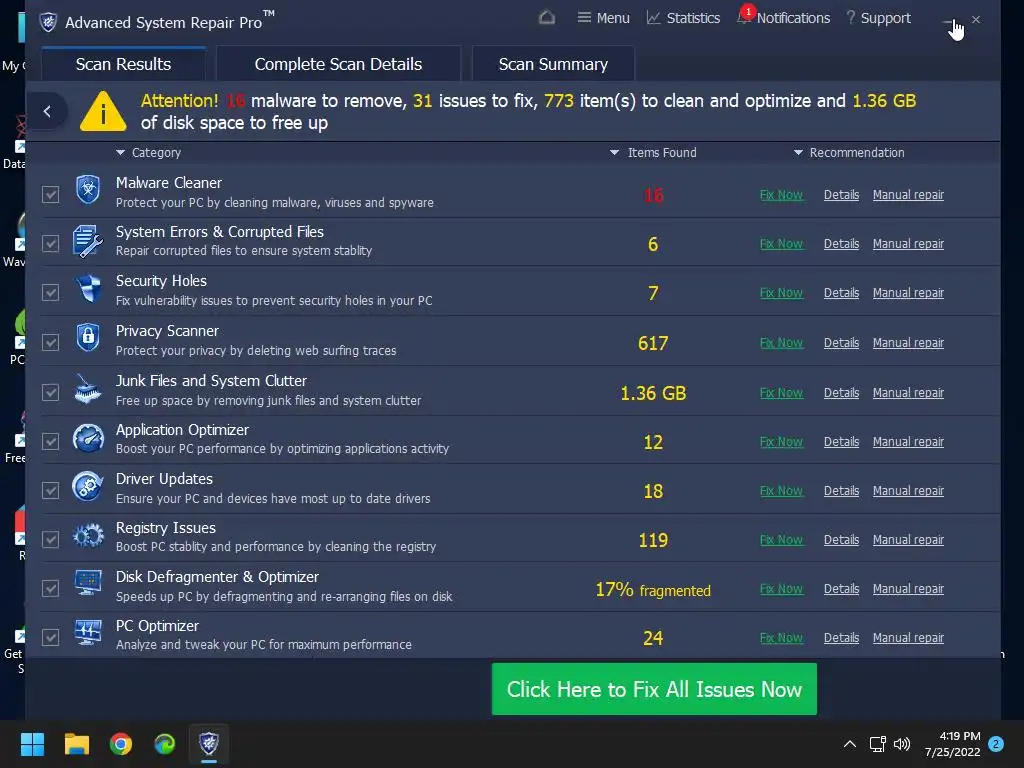Uncheck Junk Files and System Clutter checkbox
This screenshot has width=1024, height=768.
50,392
